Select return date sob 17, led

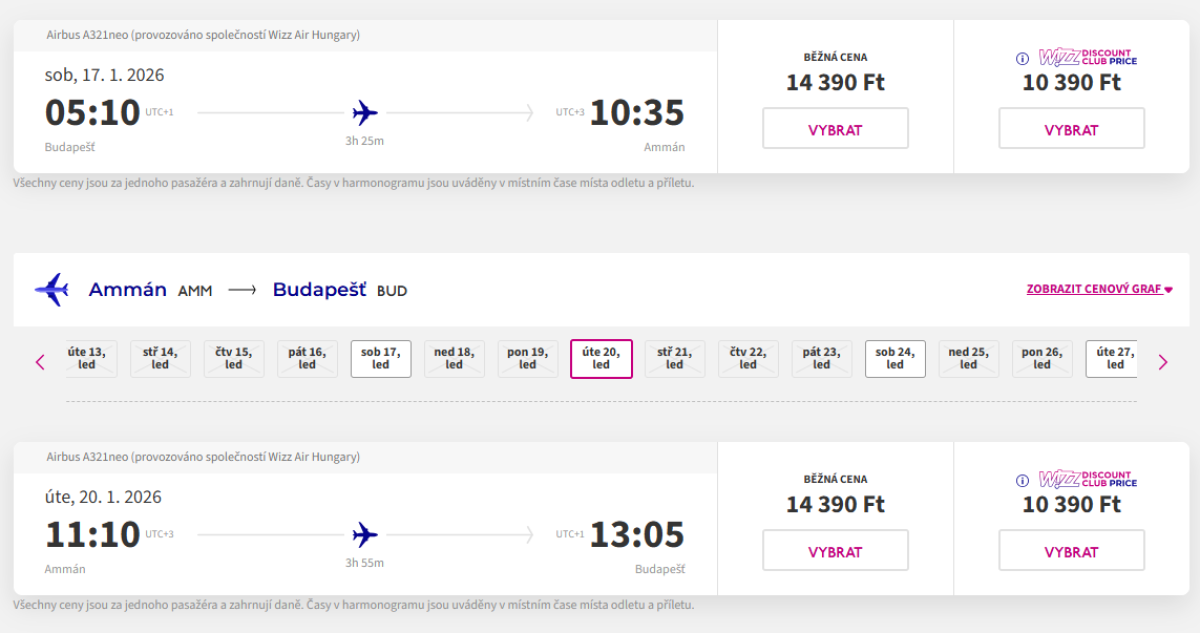click(381, 358)
